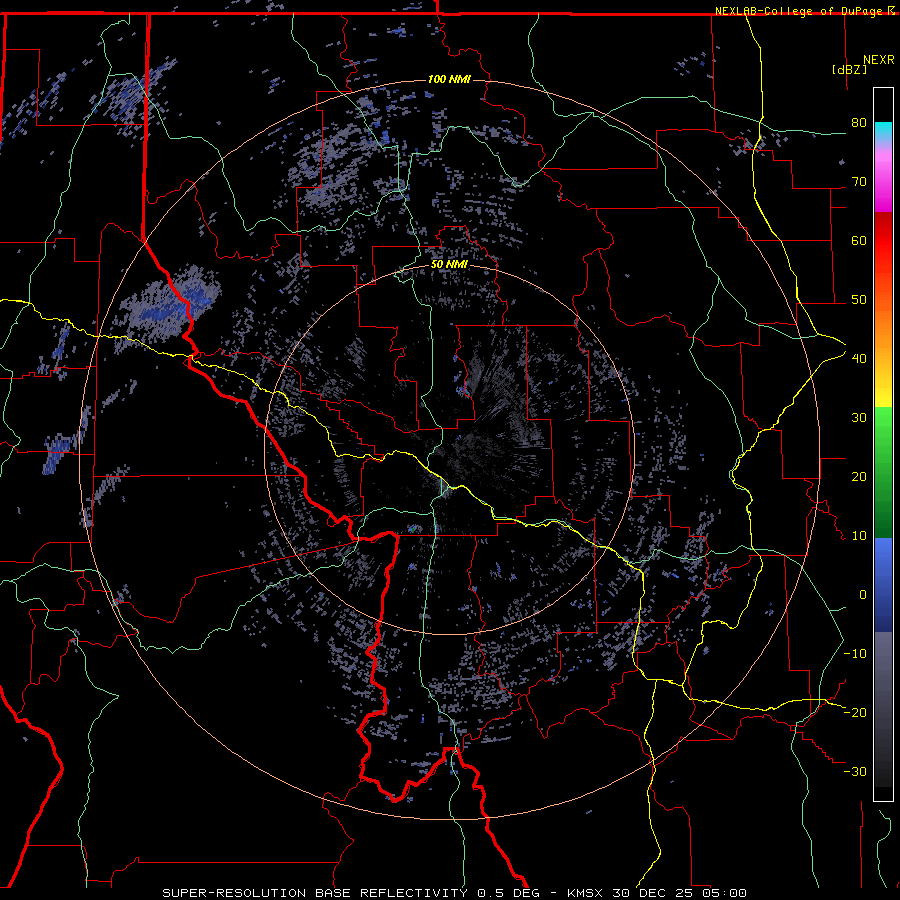Click the 10 dBZ scale label

[859, 536]
